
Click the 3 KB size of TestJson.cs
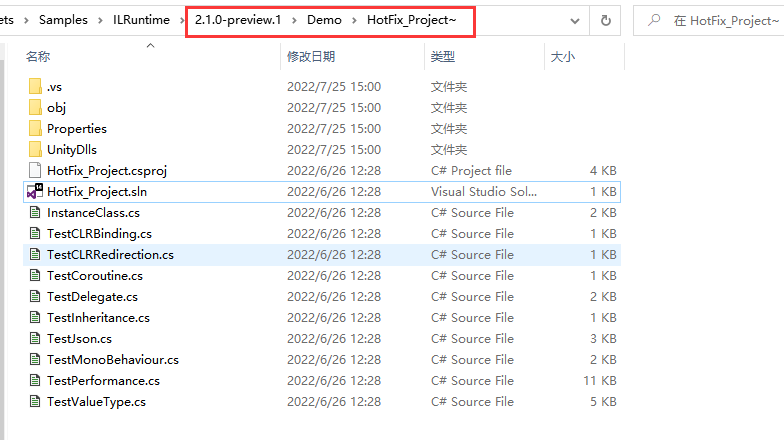[x=604, y=339]
